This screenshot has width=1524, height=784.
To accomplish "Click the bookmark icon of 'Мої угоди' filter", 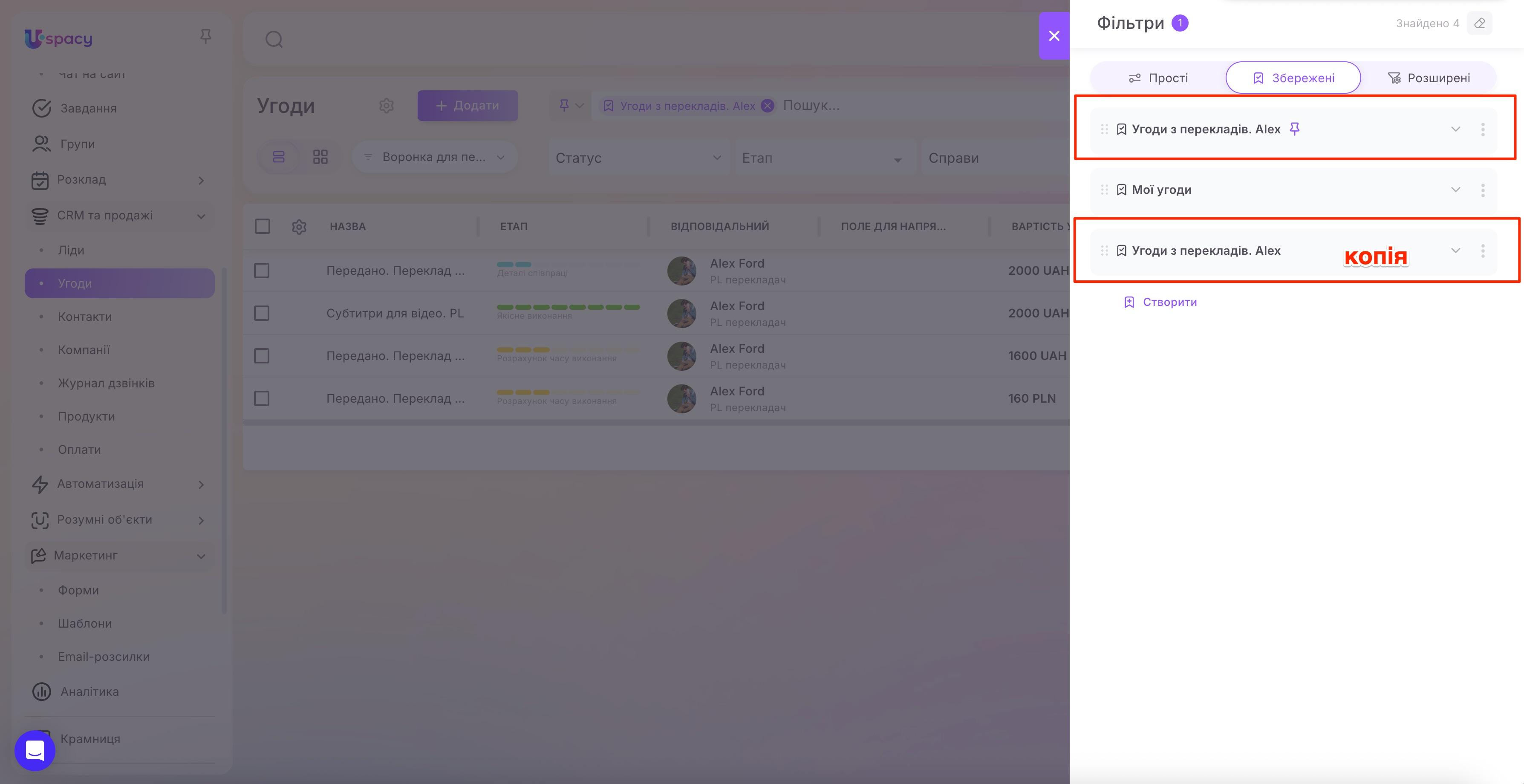I will (x=1121, y=190).
